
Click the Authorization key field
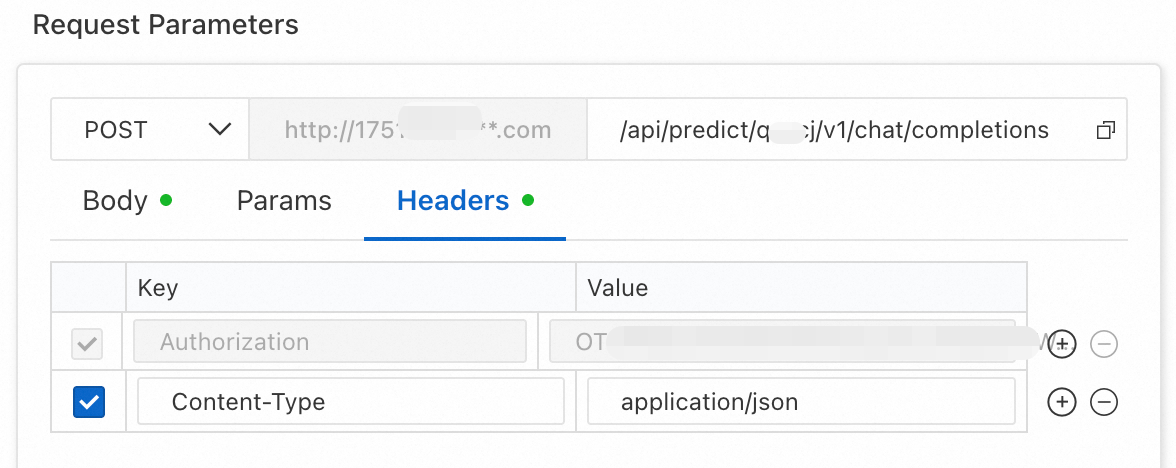tap(330, 342)
